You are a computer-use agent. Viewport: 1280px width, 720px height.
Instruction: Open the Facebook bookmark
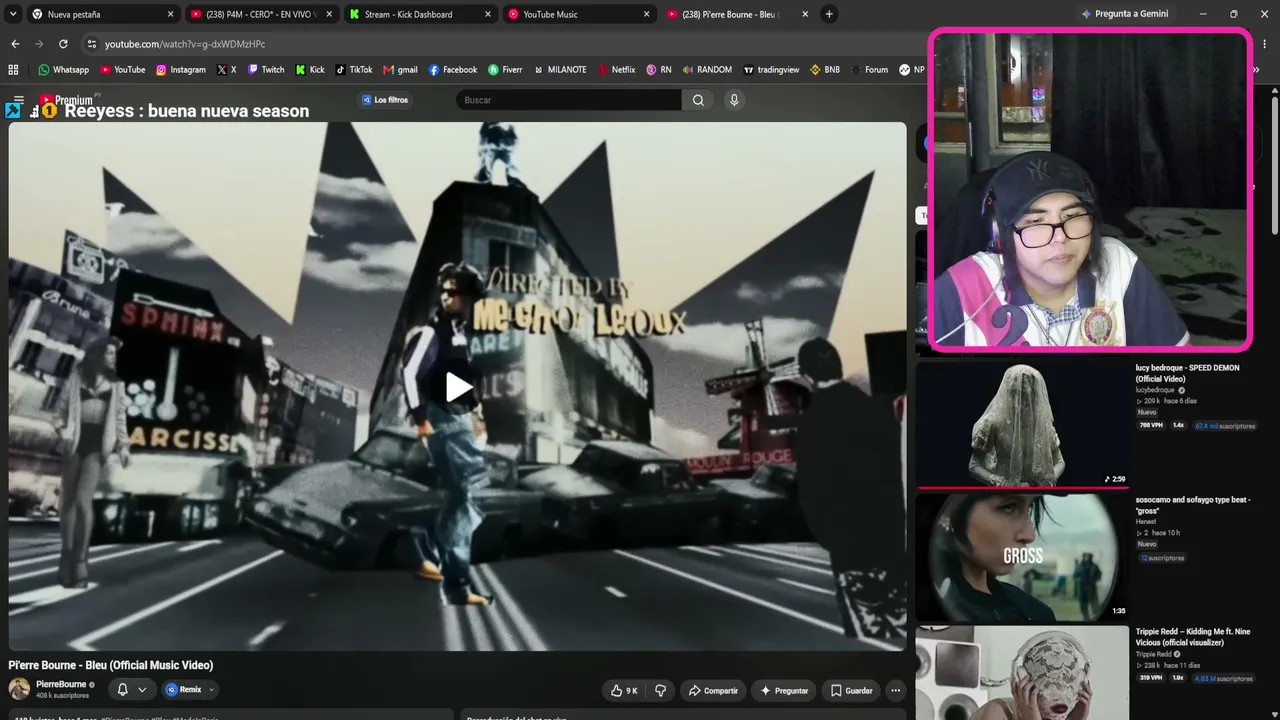tap(453, 70)
